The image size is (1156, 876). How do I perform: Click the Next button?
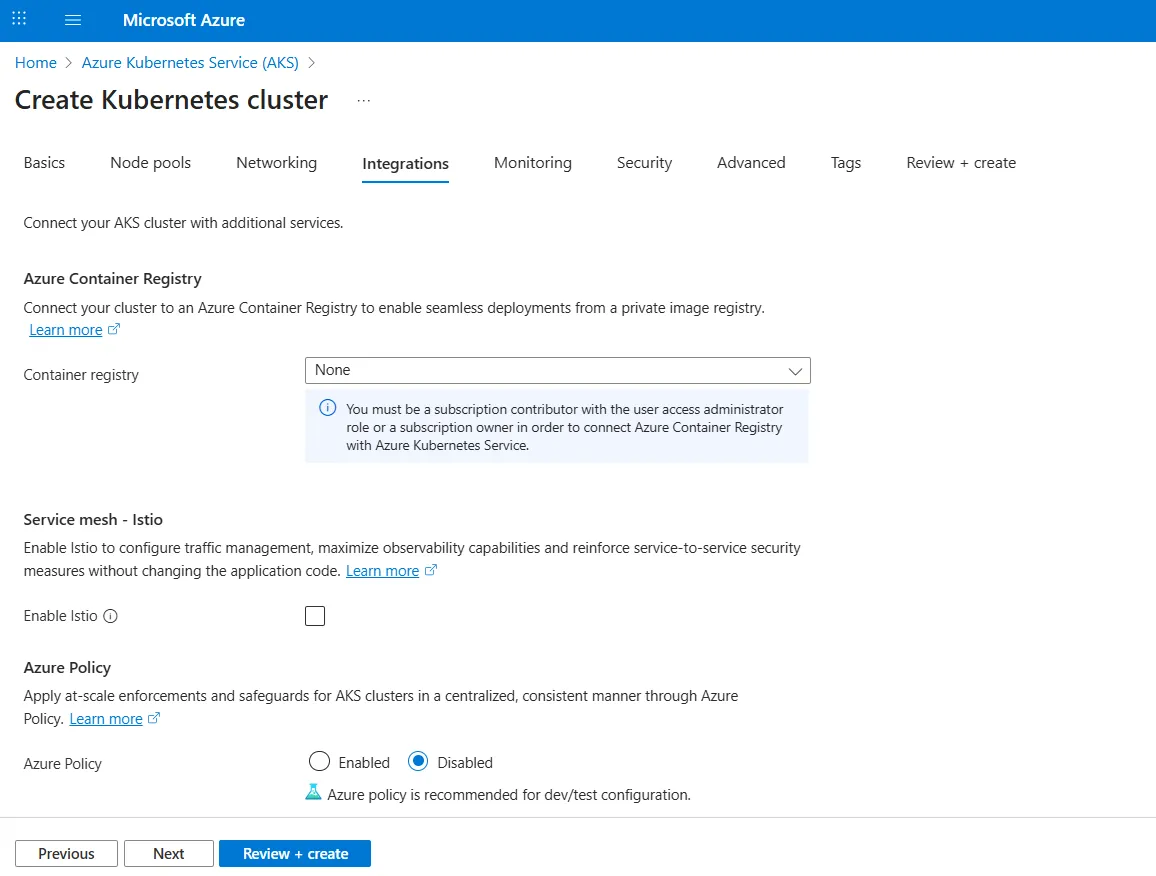click(x=169, y=853)
